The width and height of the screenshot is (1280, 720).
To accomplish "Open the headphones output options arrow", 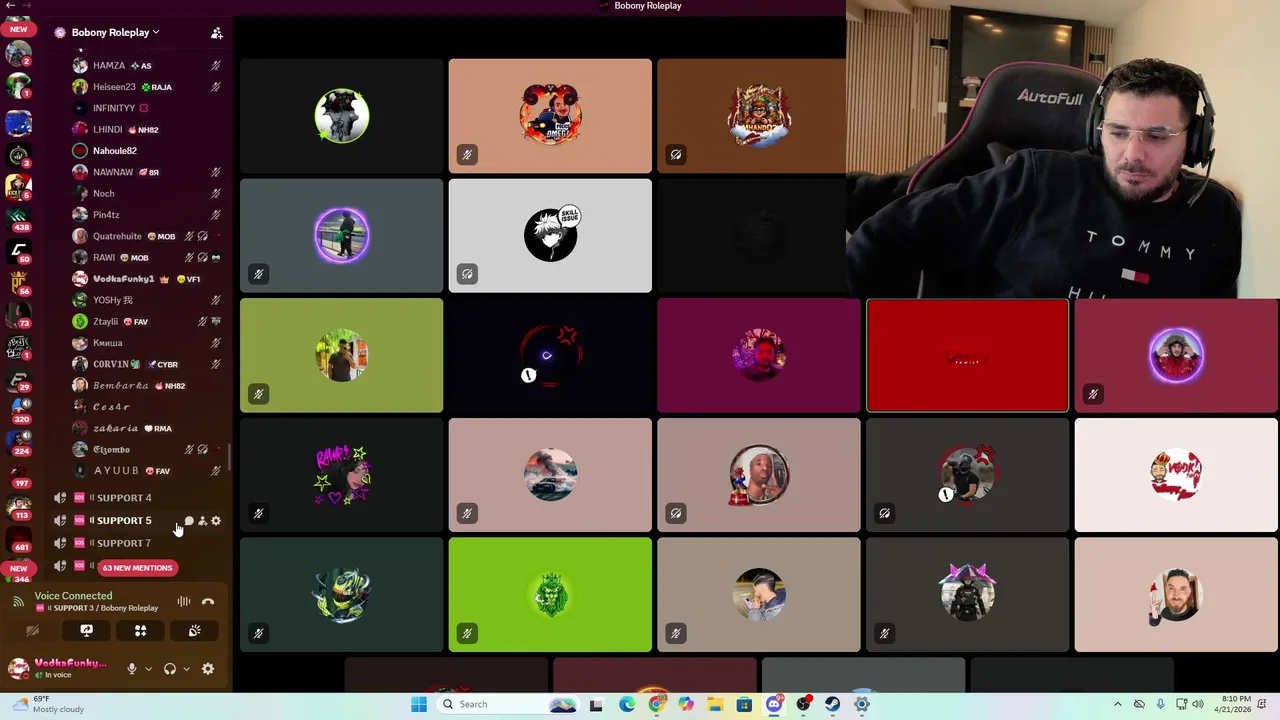I will 186,669.
